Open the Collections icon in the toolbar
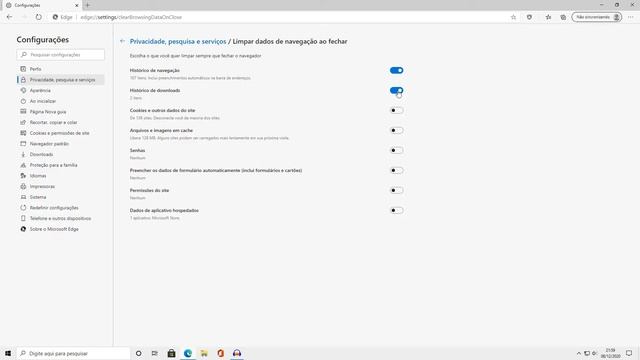The image size is (640, 360). click(563, 17)
